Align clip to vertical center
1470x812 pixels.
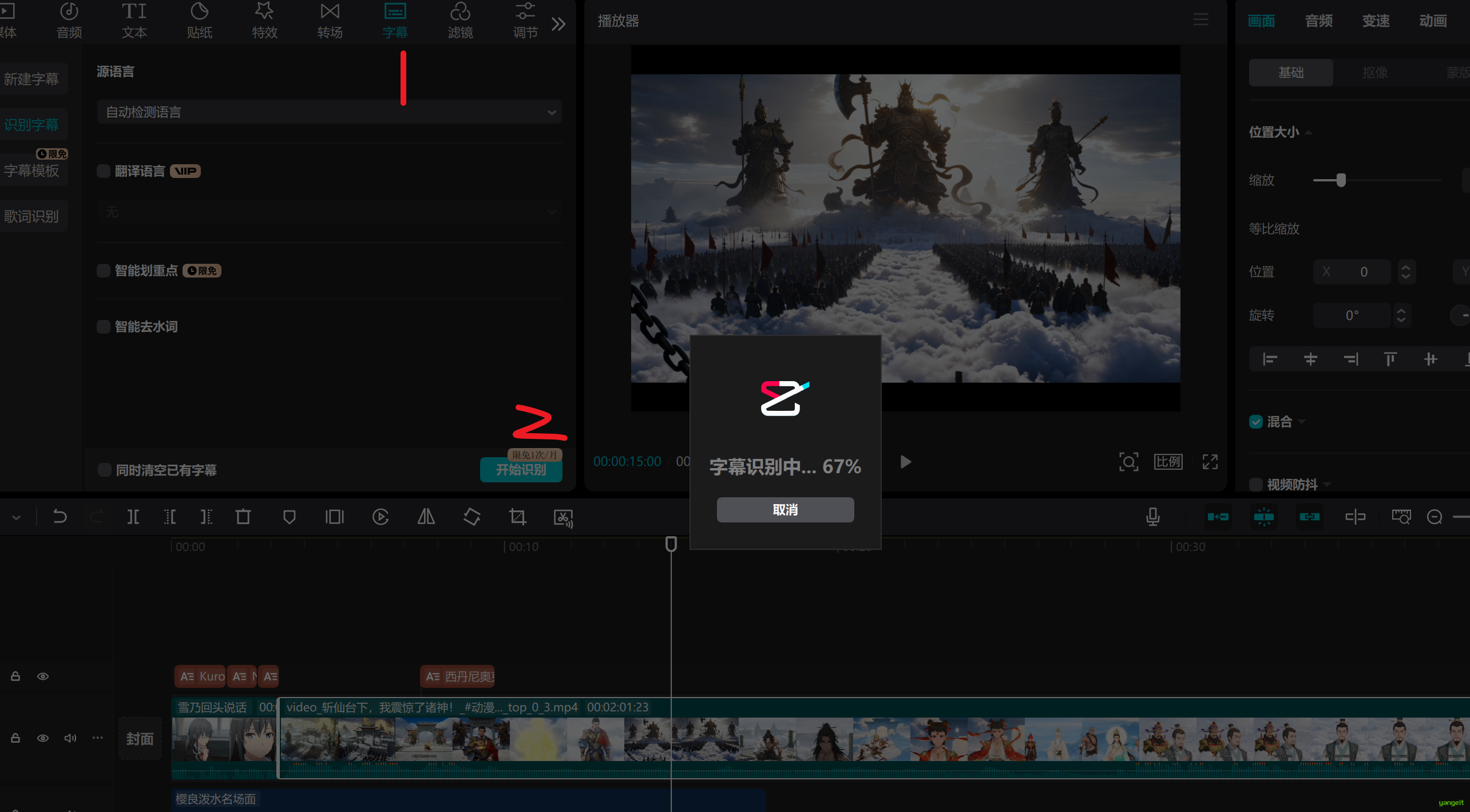[x=1431, y=359]
